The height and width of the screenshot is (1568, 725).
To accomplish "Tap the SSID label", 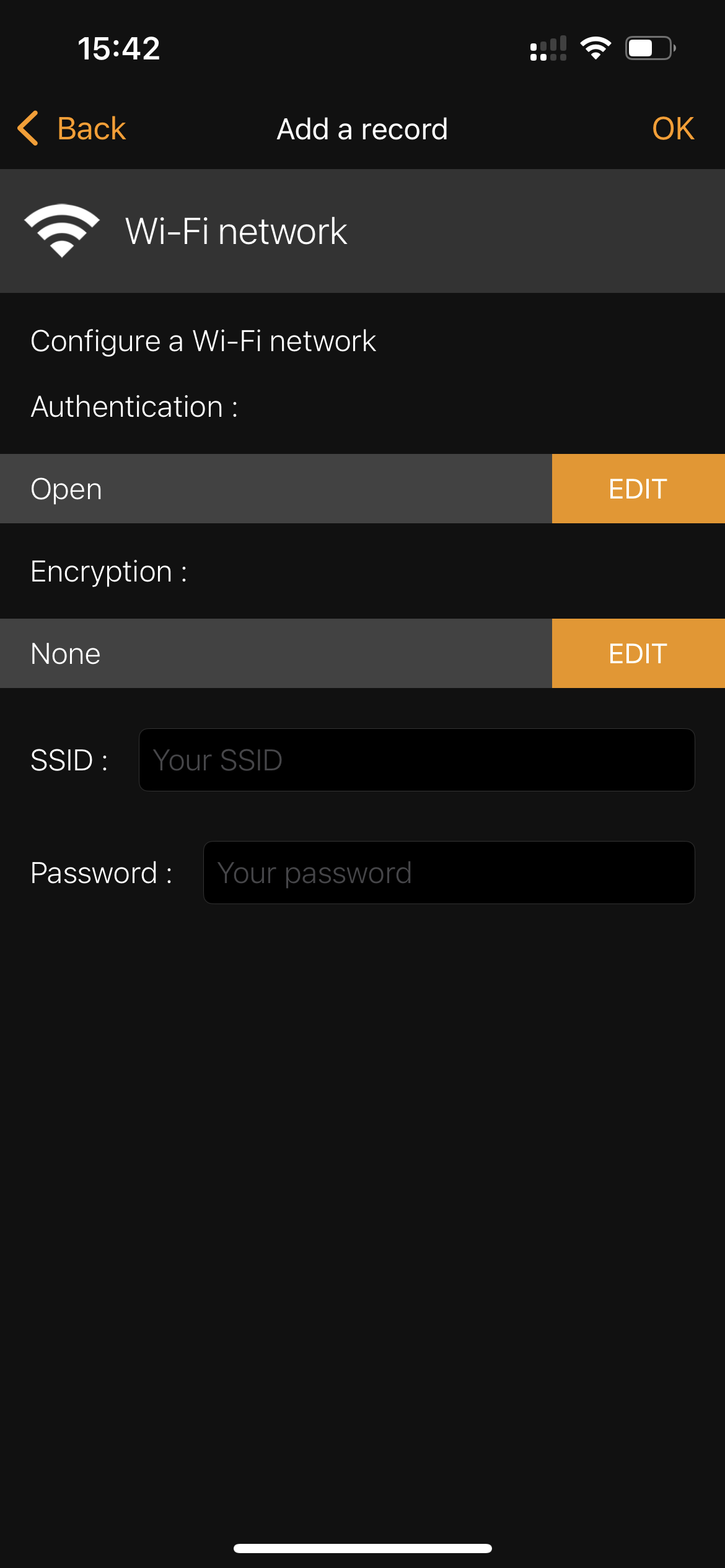I will pyautogui.click(x=69, y=760).
